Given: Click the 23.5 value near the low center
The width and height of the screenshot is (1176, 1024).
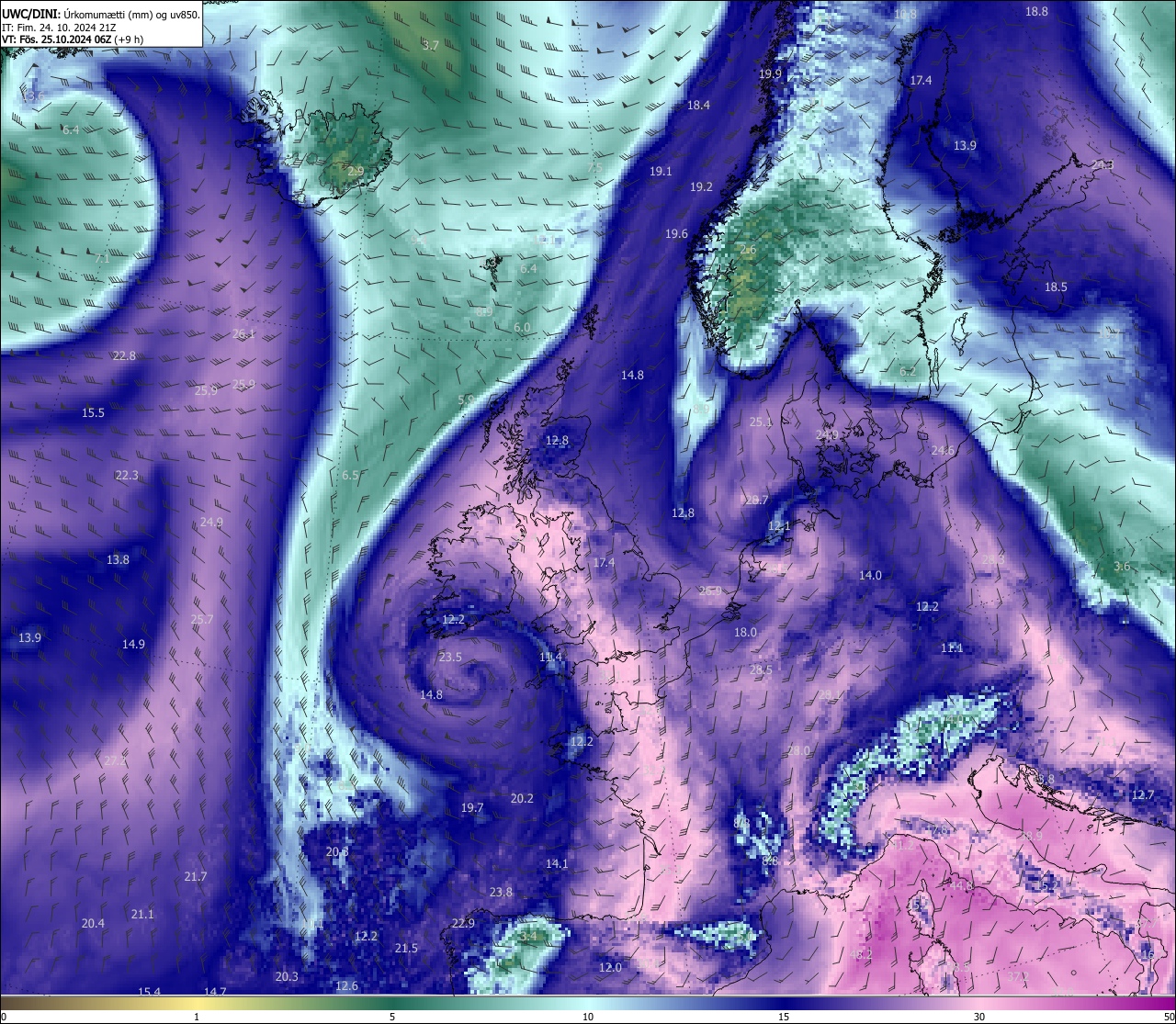Looking at the screenshot, I should click(450, 657).
